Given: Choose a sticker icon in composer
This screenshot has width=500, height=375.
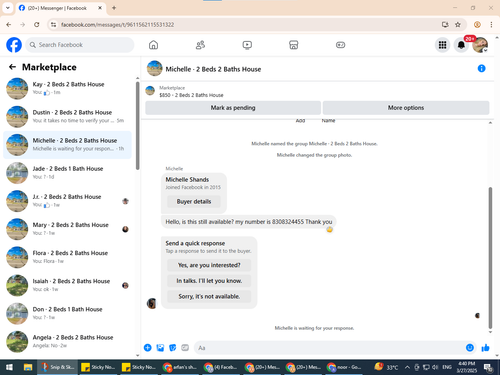Looking at the screenshot, I should coord(173,348).
